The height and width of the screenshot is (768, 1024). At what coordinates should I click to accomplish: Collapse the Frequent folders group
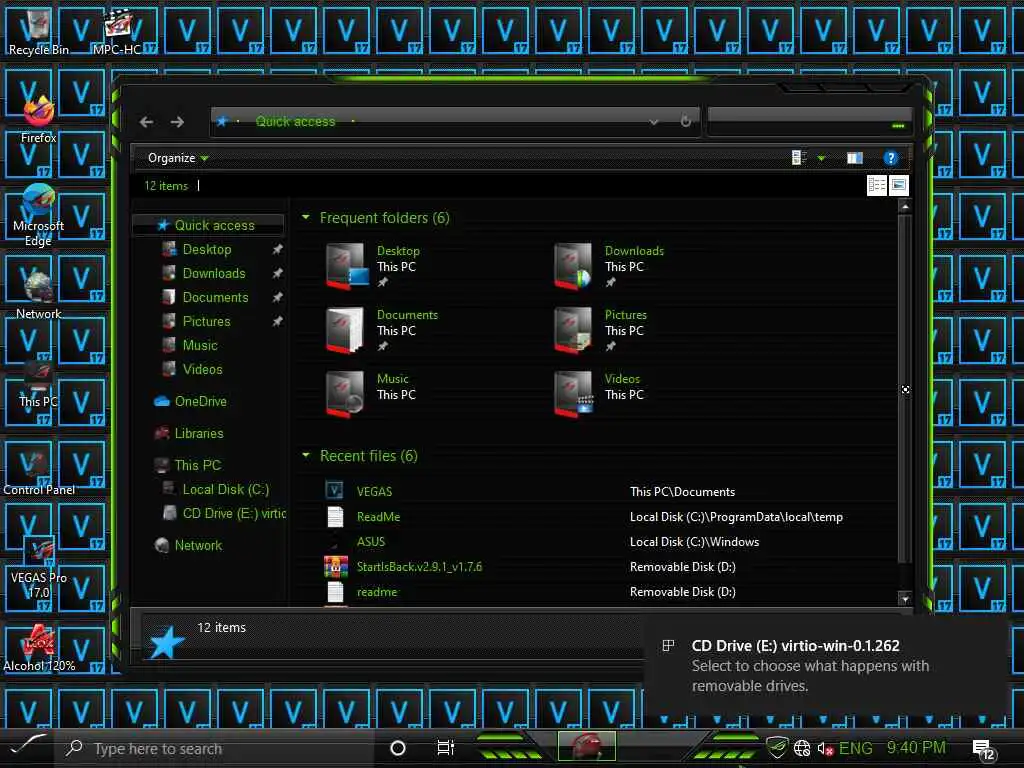tap(306, 217)
